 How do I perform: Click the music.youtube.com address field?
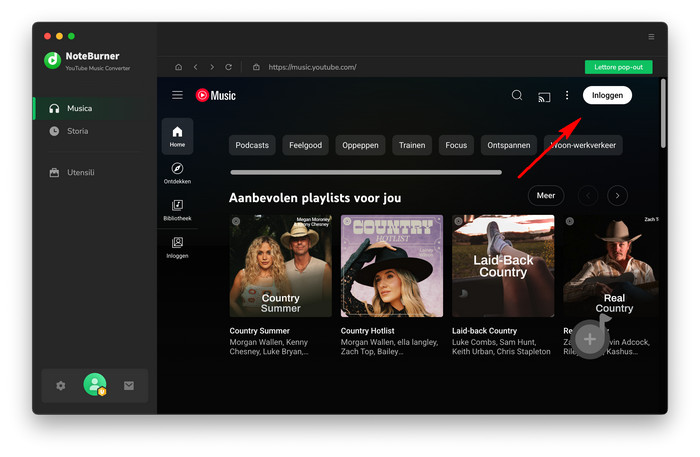tap(312, 67)
